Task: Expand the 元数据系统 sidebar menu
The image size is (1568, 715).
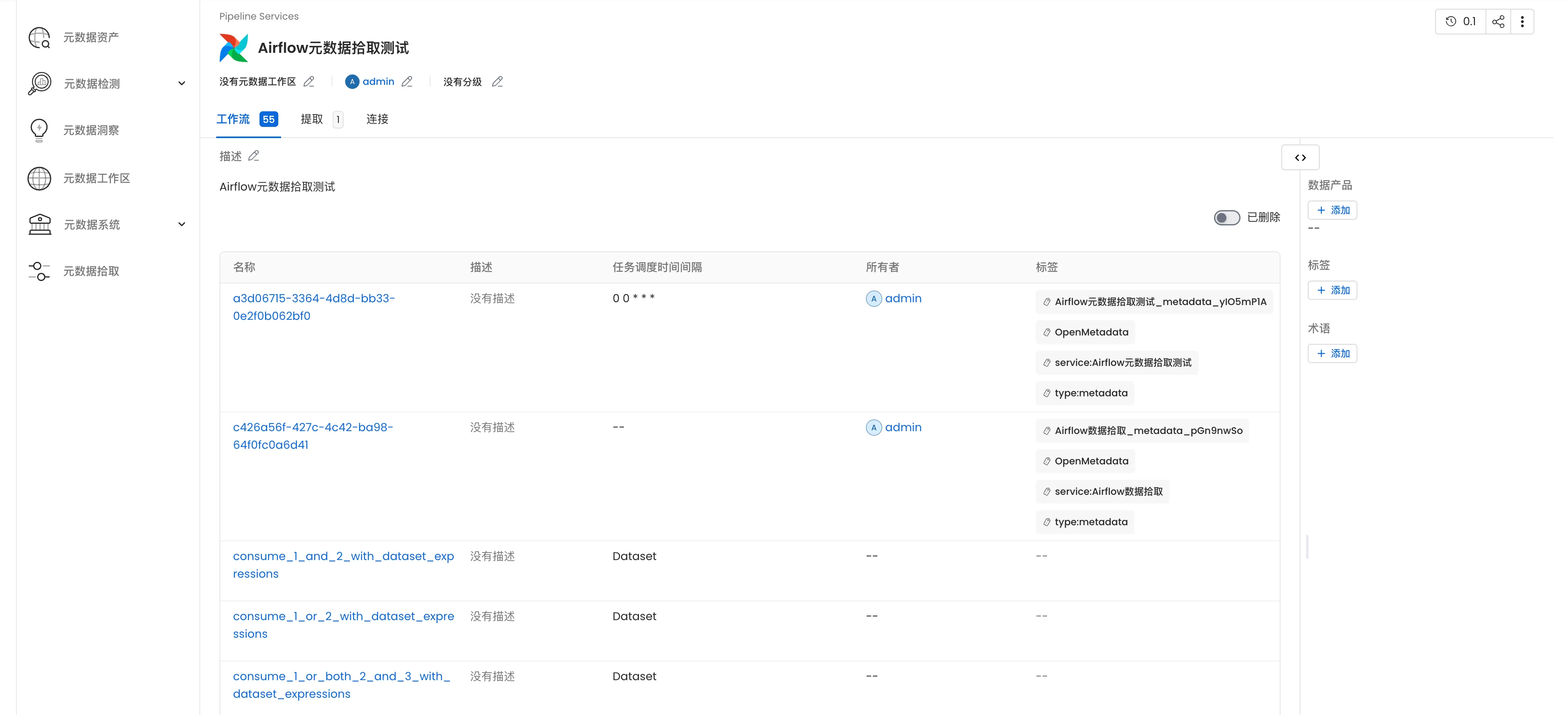Action: click(x=181, y=225)
